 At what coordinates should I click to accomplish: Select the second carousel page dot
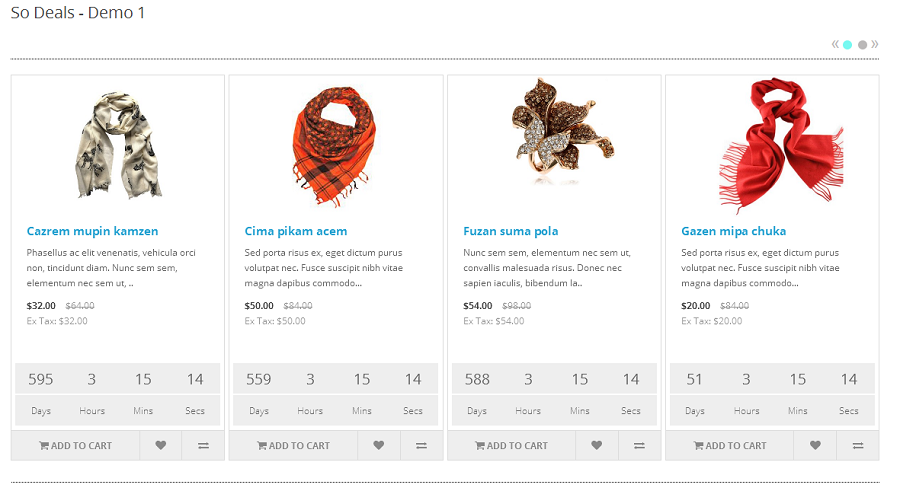click(862, 45)
